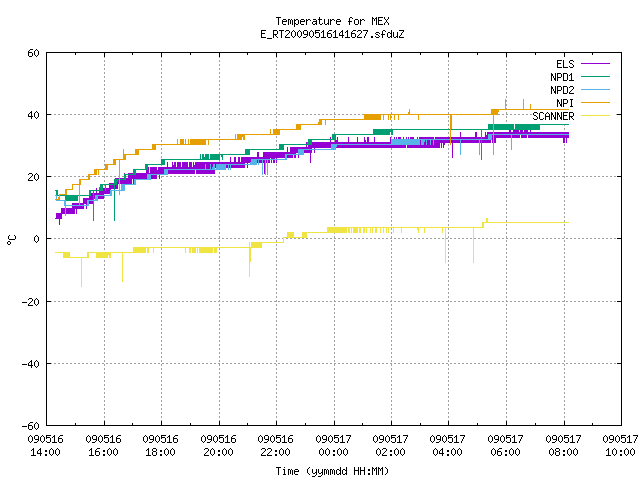Screen dimensions: 640x480
Task: Click the °C y-axis unit label
Action: (x=11, y=240)
